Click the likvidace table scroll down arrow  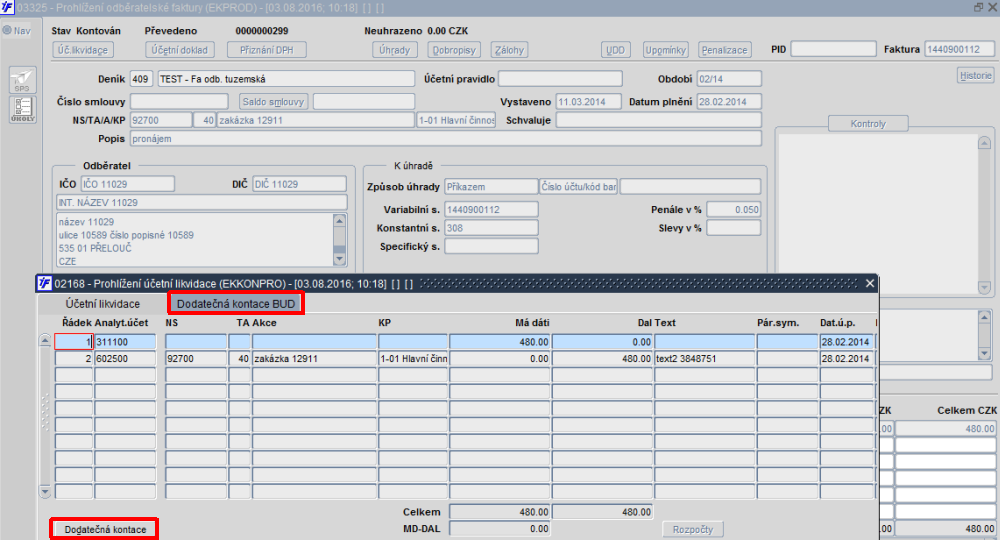(45, 492)
